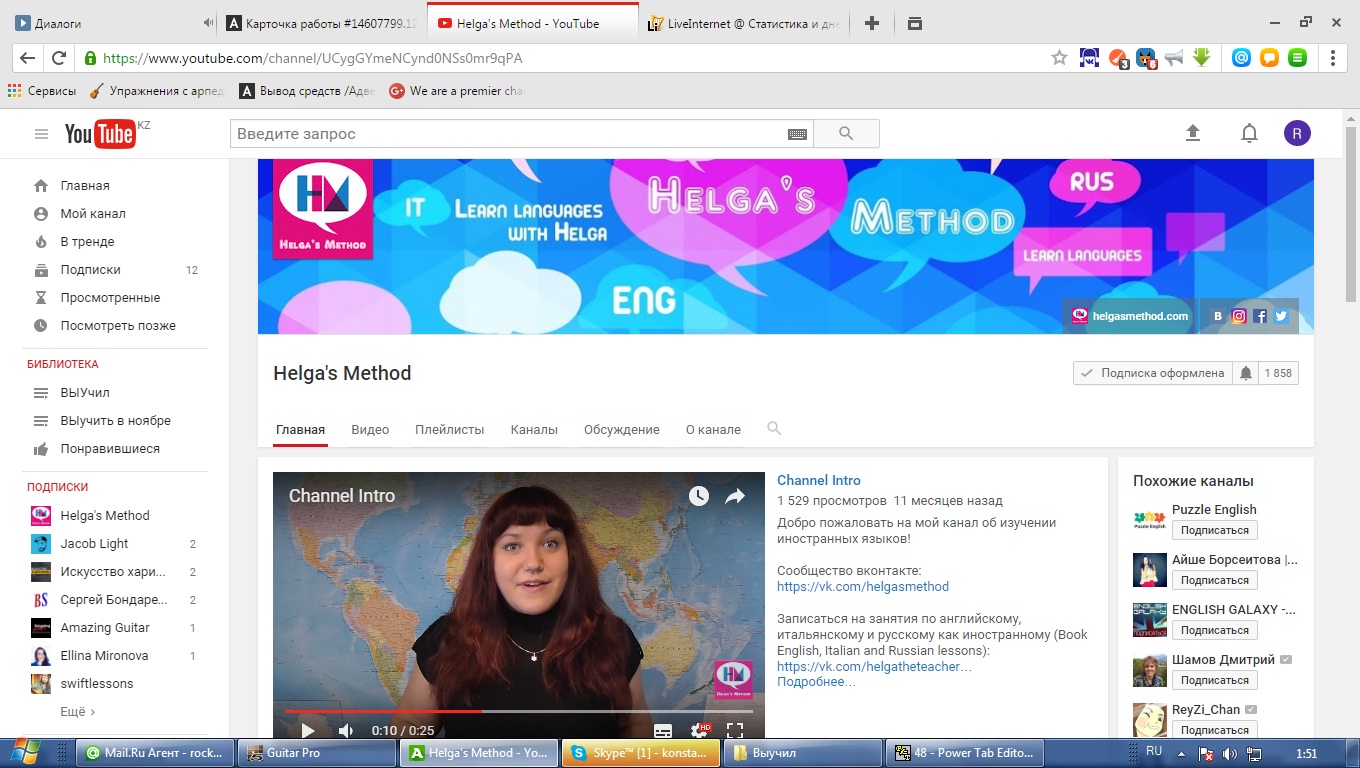Image resolution: width=1360 pixels, height=768 pixels.
Task: Open player settings gear
Action: coord(699,731)
